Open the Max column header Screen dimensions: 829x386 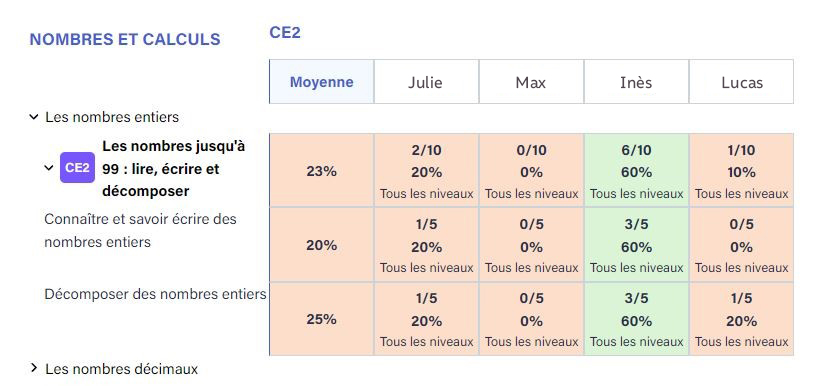[531, 82]
